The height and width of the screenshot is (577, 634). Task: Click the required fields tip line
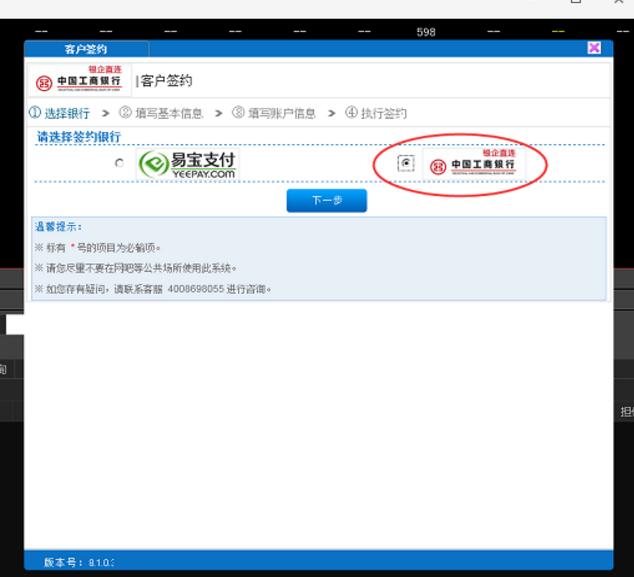(x=98, y=247)
